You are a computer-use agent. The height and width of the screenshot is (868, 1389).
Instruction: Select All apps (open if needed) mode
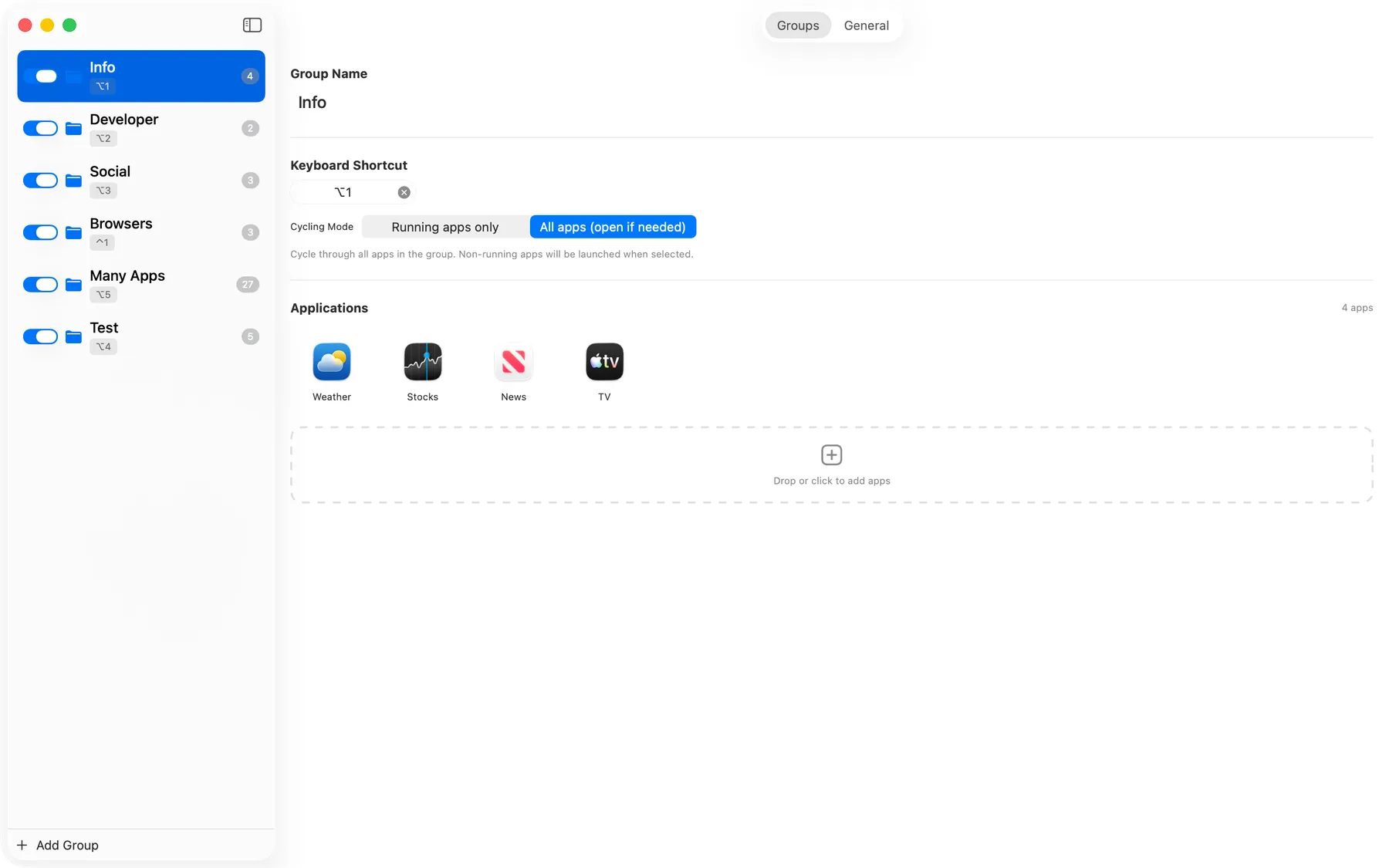click(x=613, y=227)
